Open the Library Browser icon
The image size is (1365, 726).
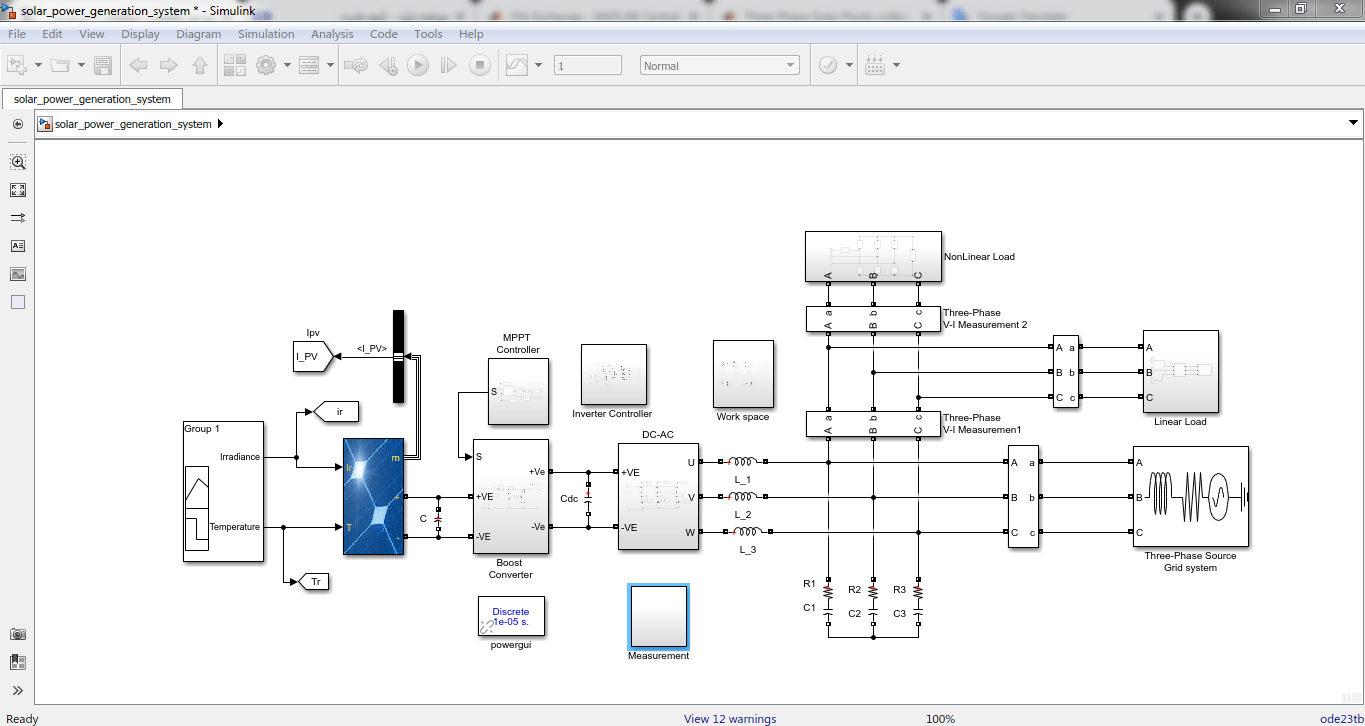pyautogui.click(x=235, y=65)
